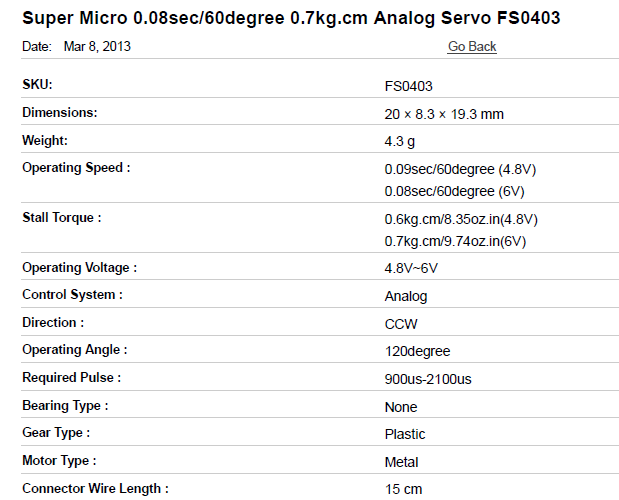This screenshot has width=619, height=500.
Task: Click the Gear Type value Plastic
Action: click(x=405, y=434)
